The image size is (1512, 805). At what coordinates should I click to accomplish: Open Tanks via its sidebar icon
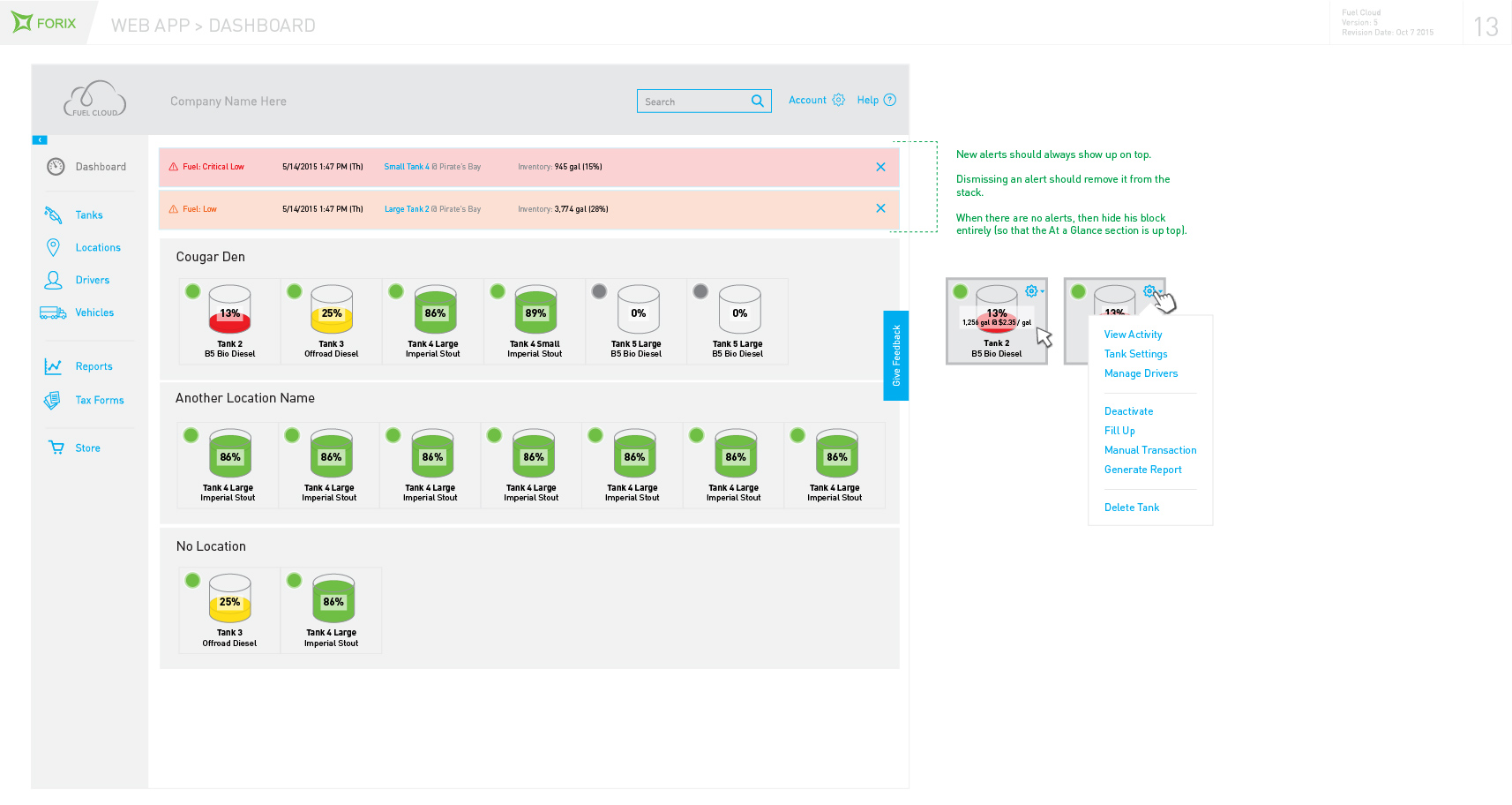click(53, 215)
